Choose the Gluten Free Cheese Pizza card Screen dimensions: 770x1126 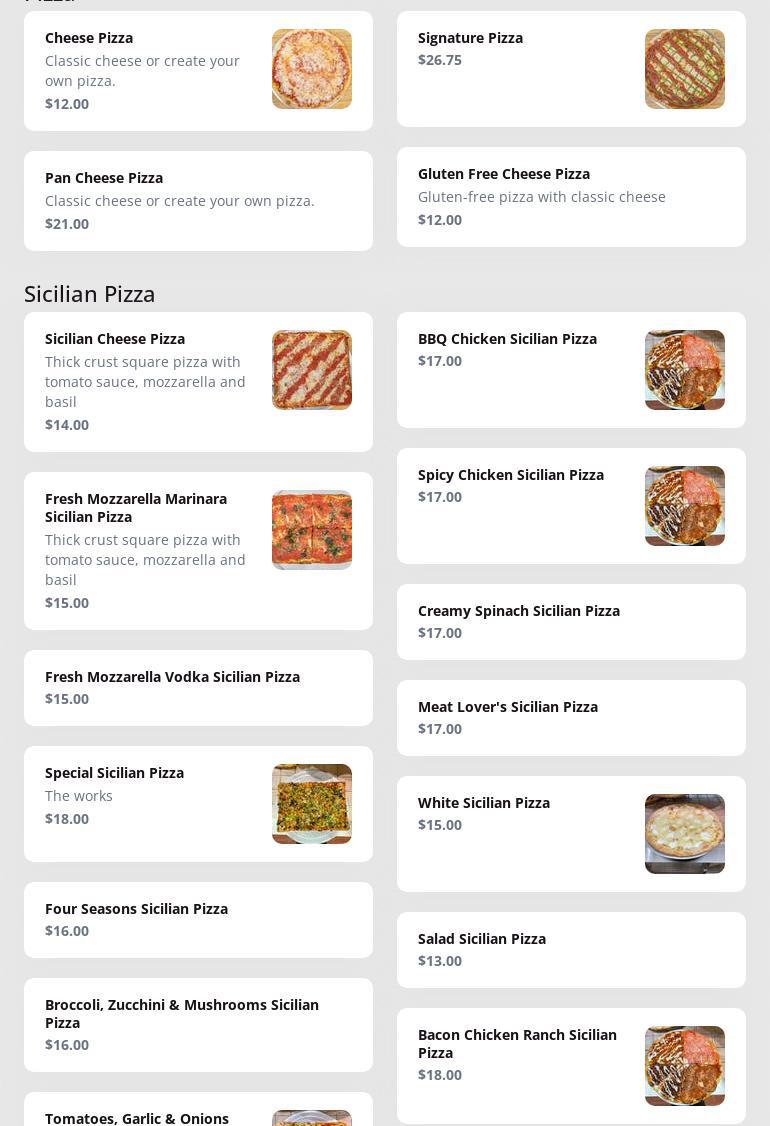[571, 197]
